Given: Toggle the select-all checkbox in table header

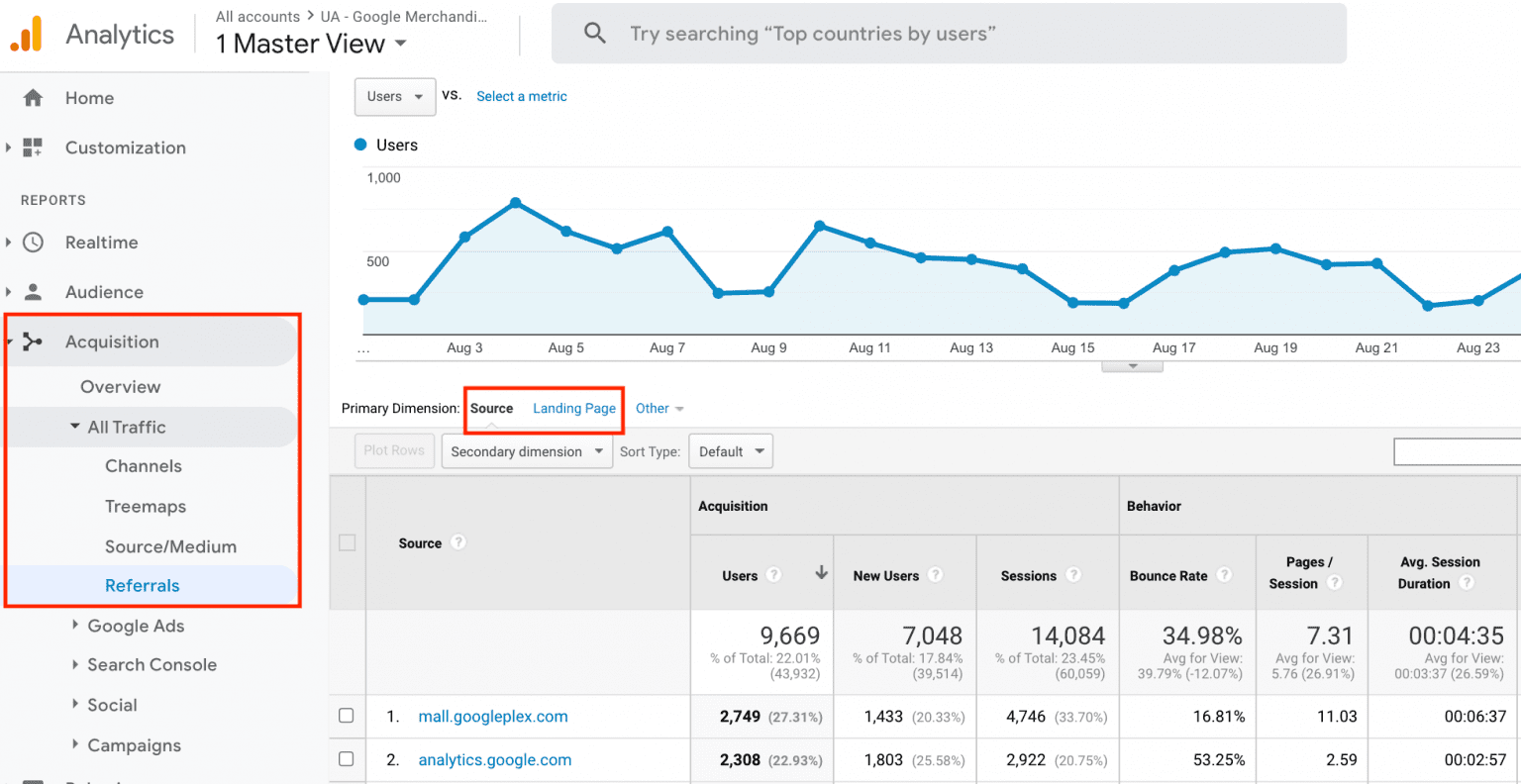Looking at the screenshot, I should coord(347,541).
